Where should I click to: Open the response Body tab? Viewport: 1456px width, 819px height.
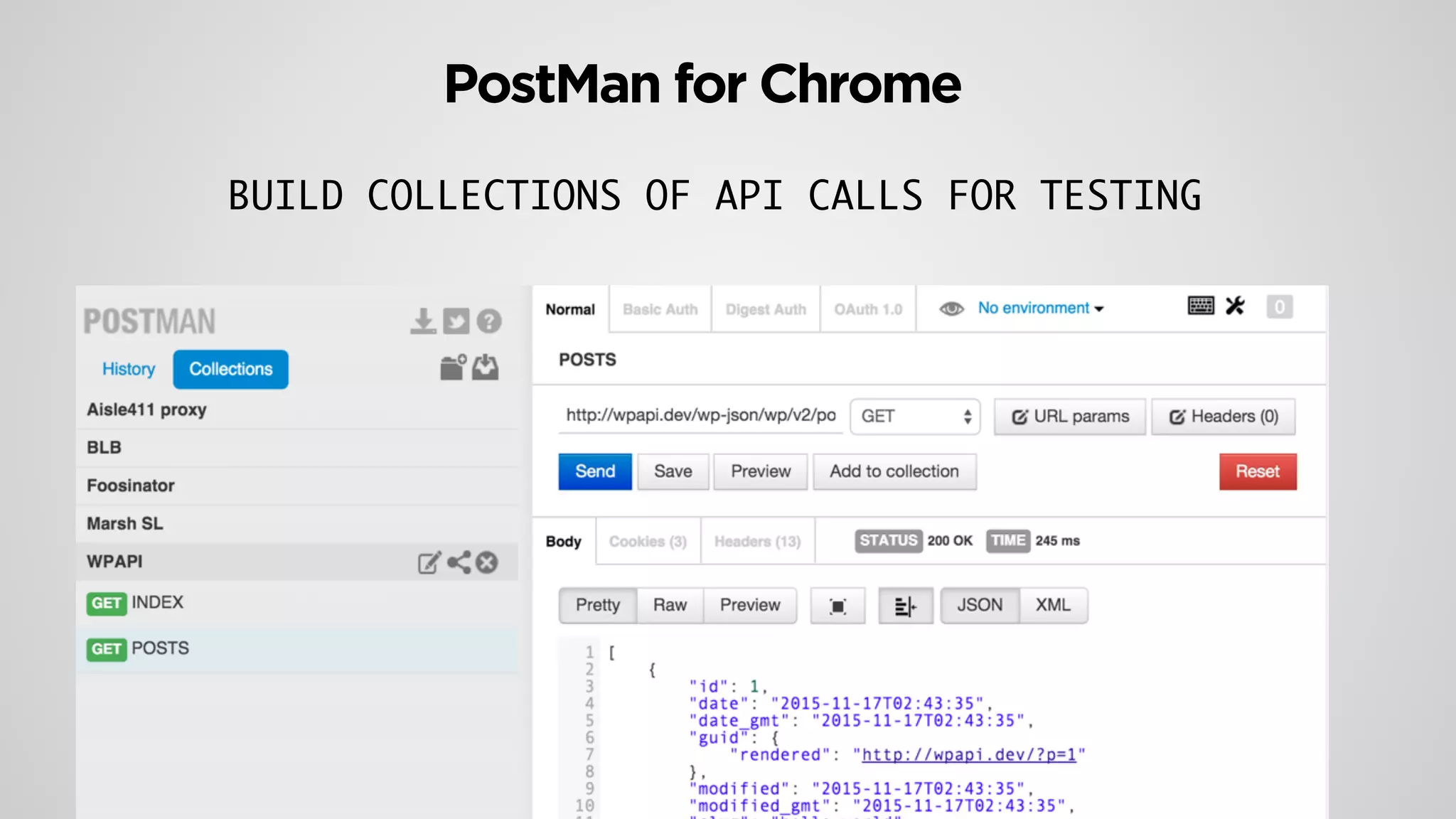point(564,542)
